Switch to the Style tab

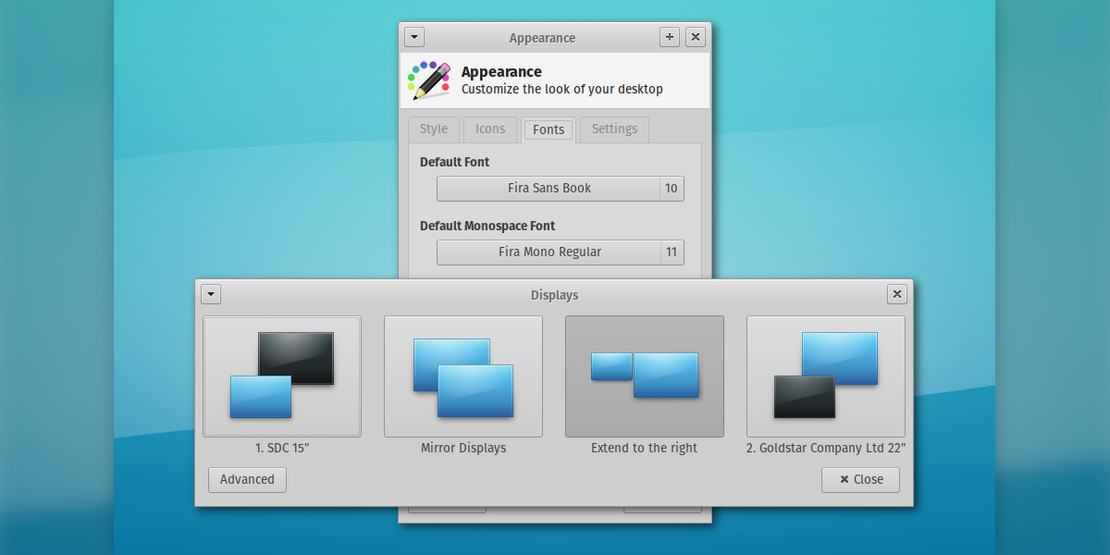[434, 129]
